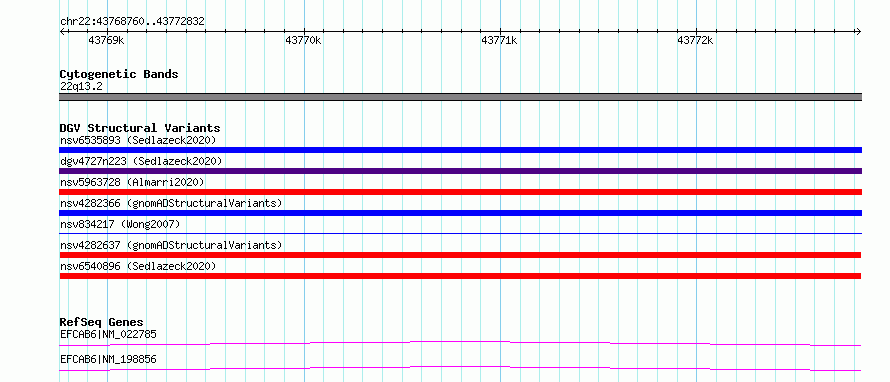Click the 43770k ruler tick label
This screenshot has height=382, width=890.
point(303,40)
